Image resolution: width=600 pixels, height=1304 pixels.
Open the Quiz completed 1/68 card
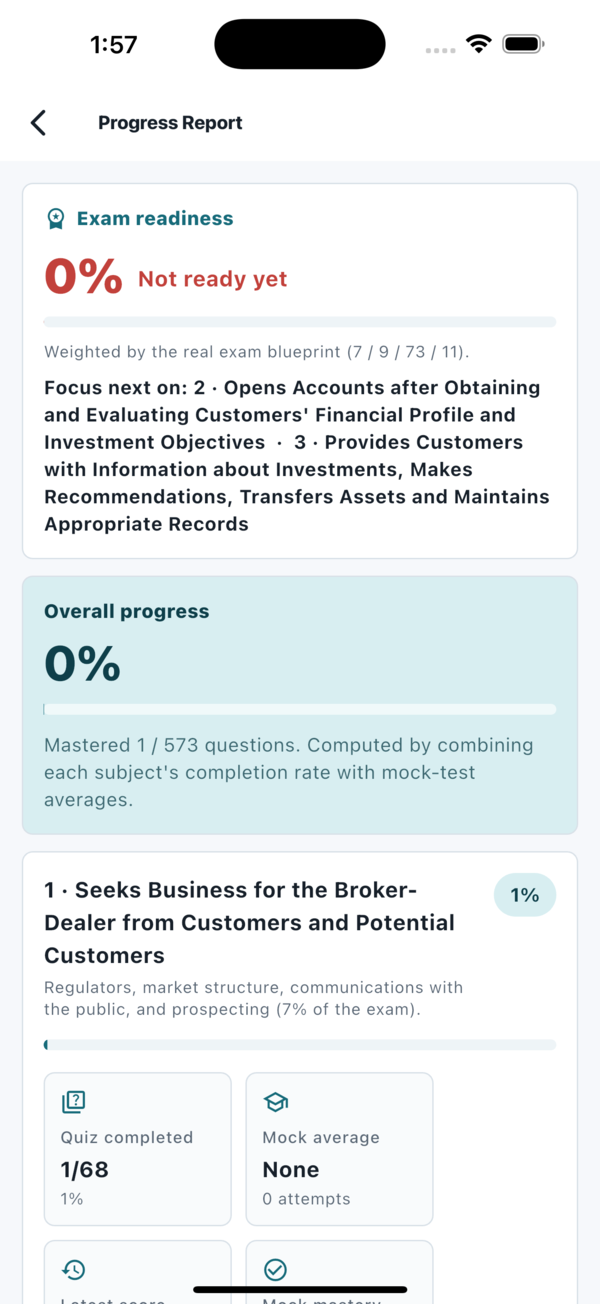click(x=138, y=1149)
